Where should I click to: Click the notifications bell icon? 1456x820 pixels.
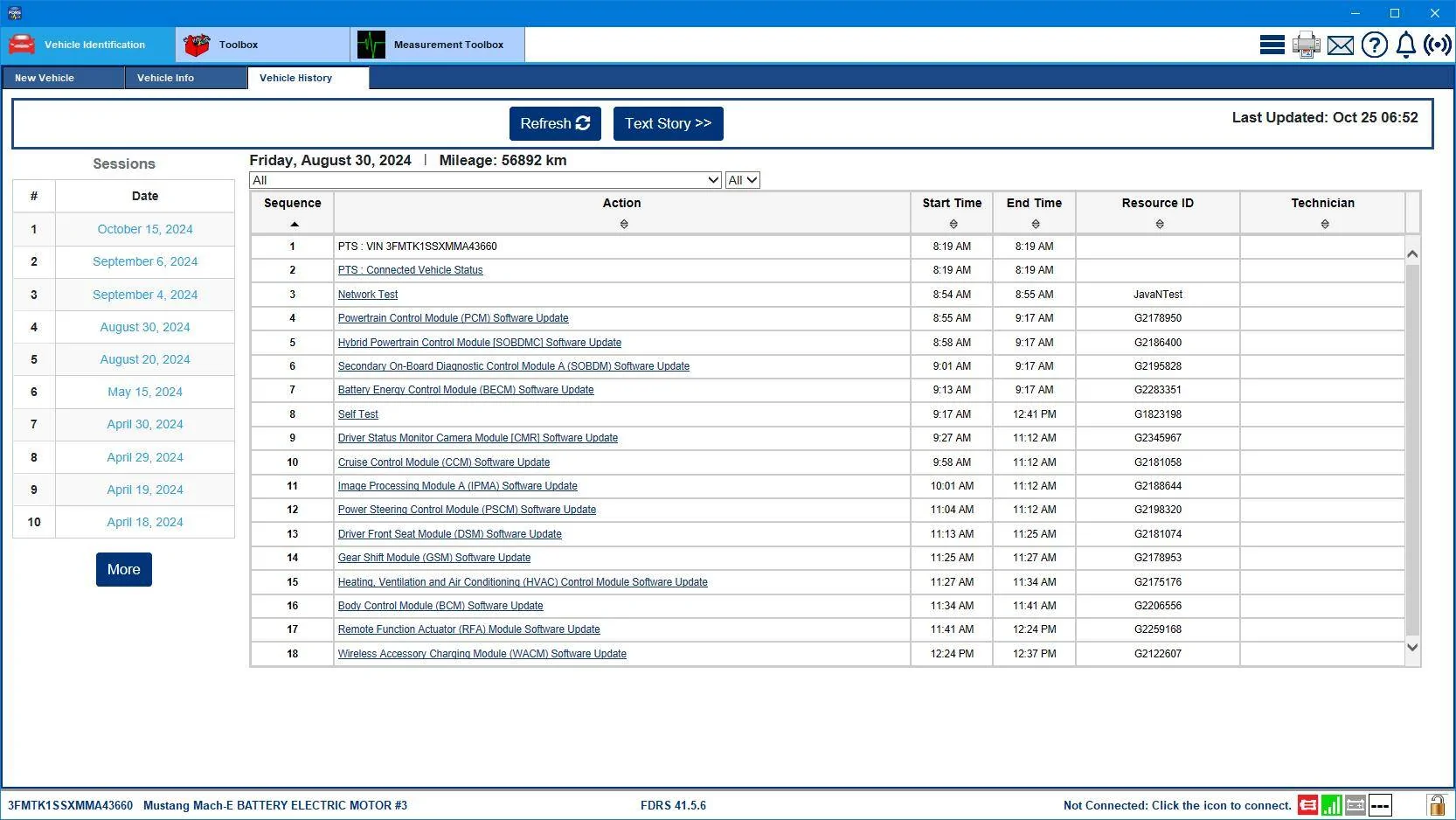click(x=1405, y=45)
